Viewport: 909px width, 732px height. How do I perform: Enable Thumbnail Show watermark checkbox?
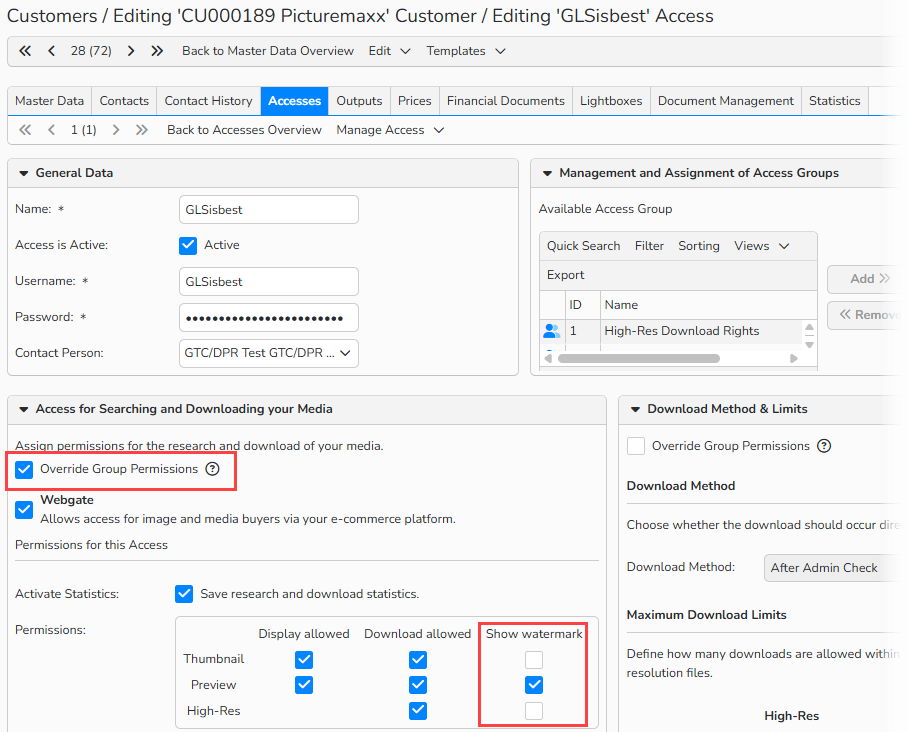[534, 660]
